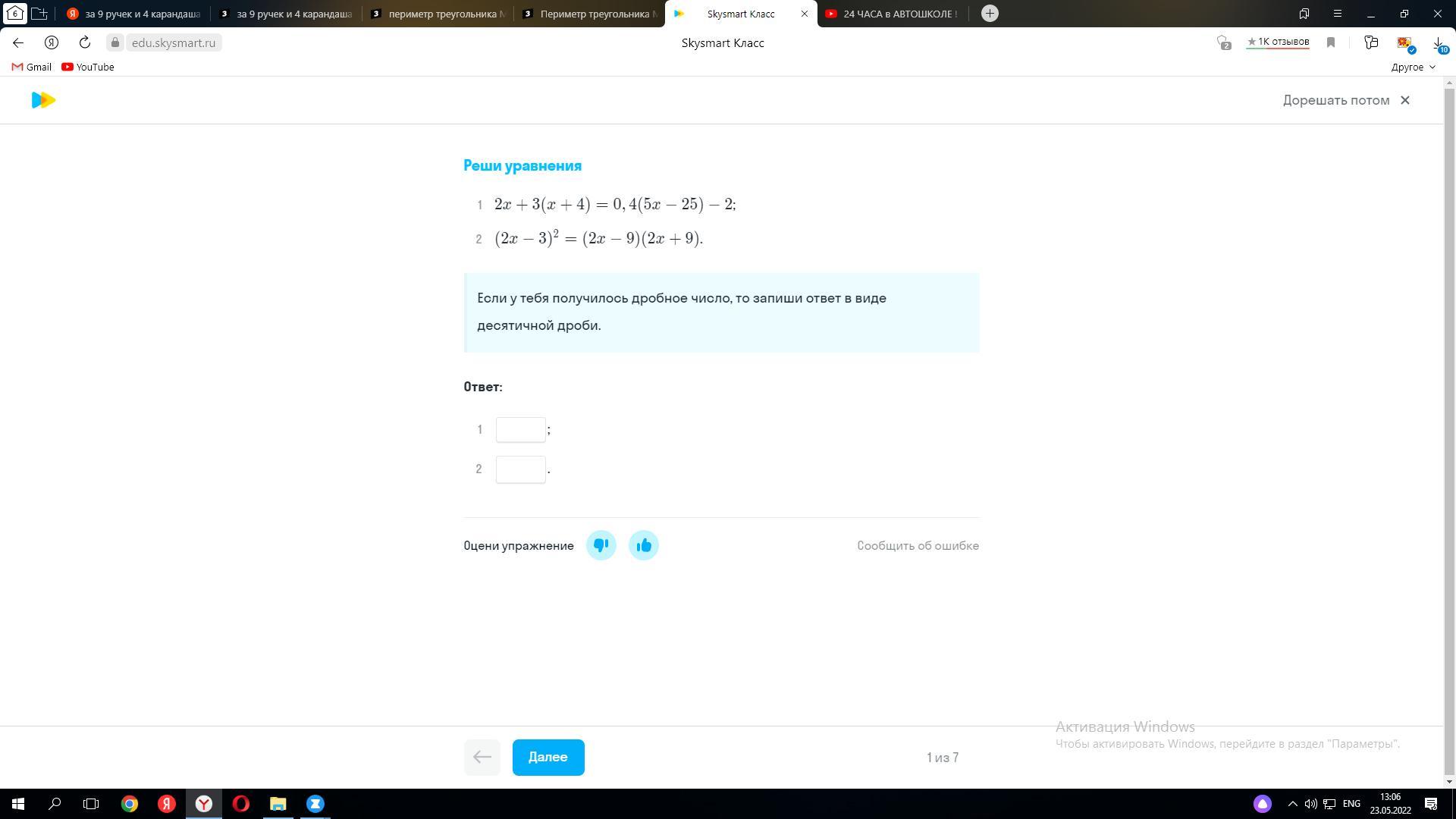Screen dimensions: 1456x819
Task: Open the browser bookmark icon
Action: [x=1330, y=42]
